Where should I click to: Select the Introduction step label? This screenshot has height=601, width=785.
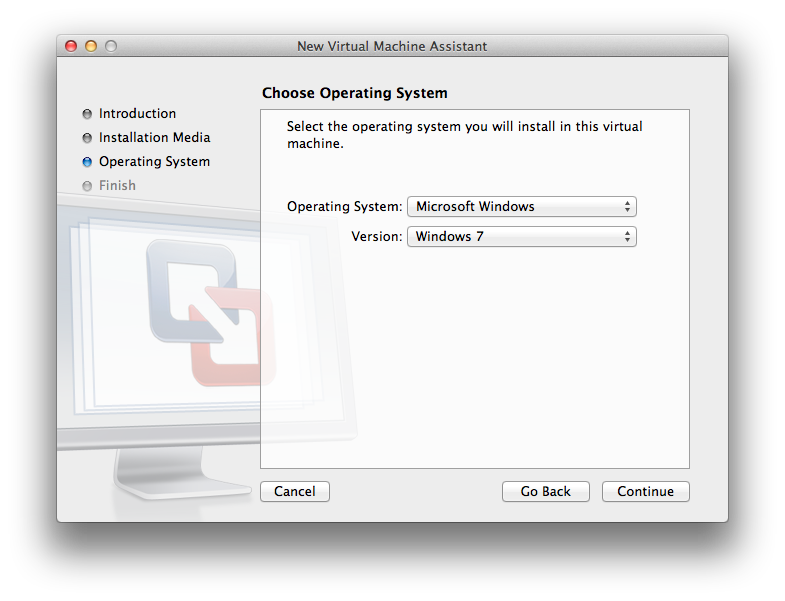pos(137,114)
